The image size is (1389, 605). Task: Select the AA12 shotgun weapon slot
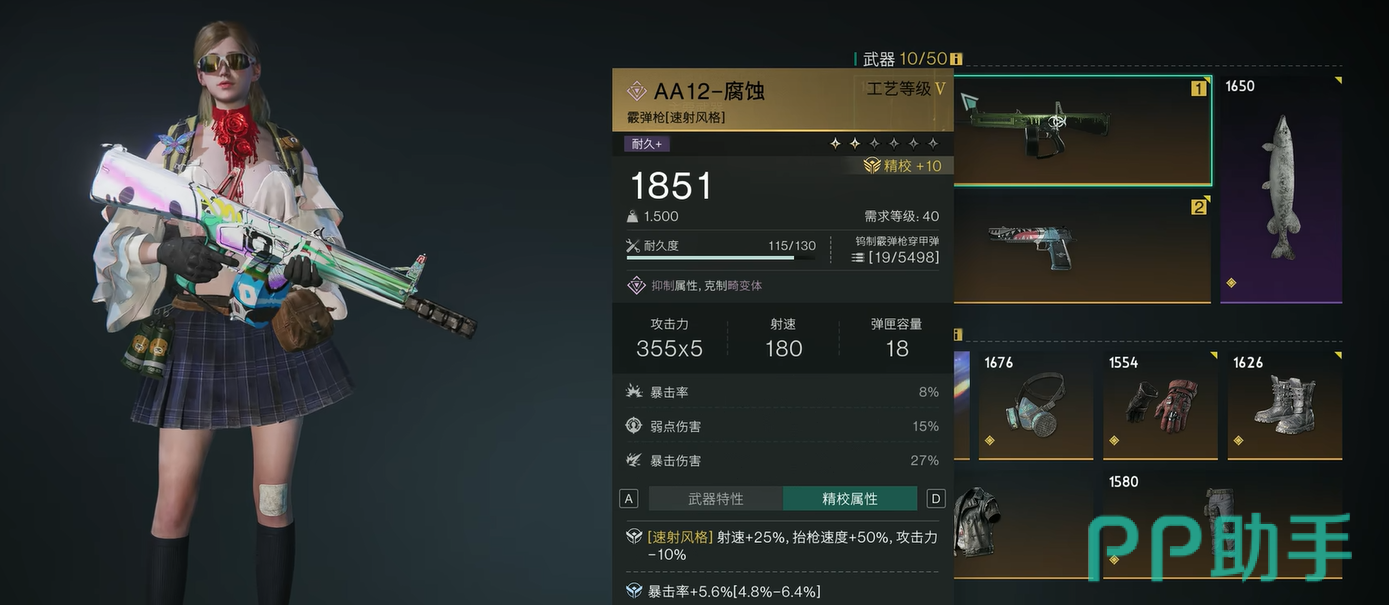1083,131
